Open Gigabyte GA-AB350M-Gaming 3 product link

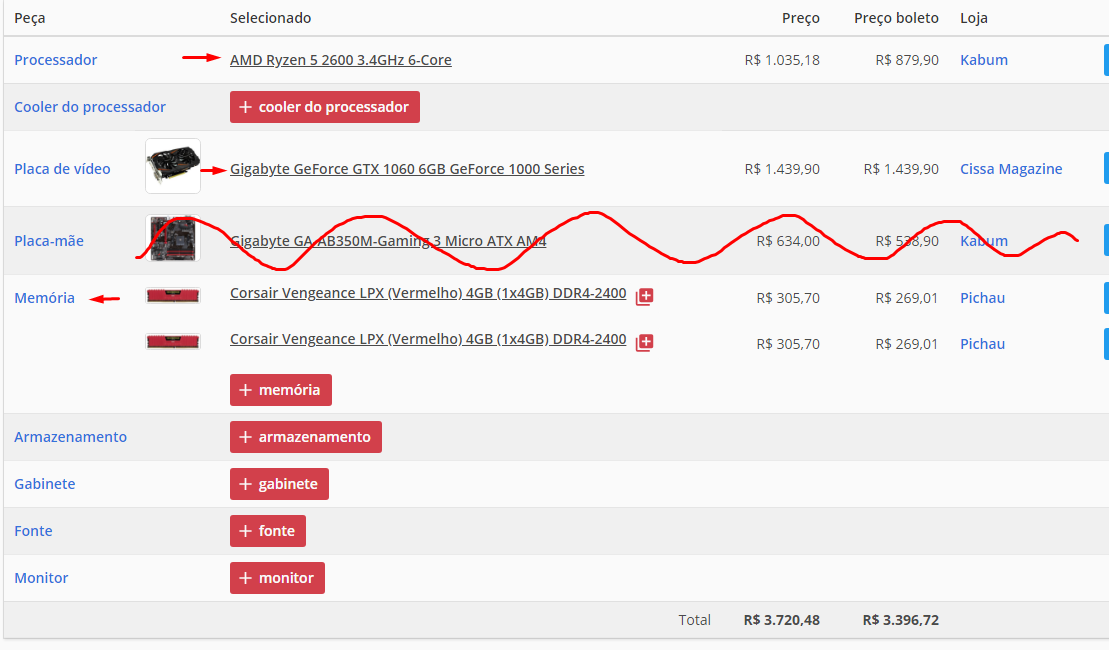point(388,241)
